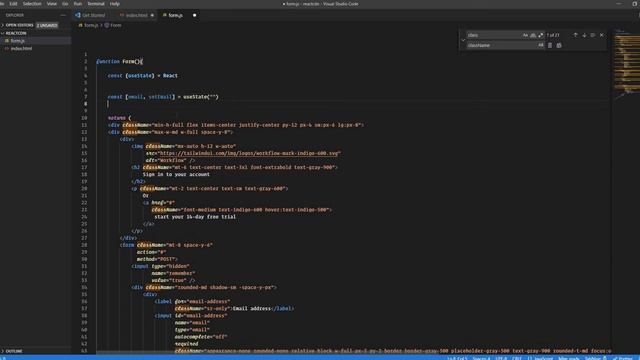
Task: Toggle Use Regular Expression in find widget
Action: pos(541,35)
